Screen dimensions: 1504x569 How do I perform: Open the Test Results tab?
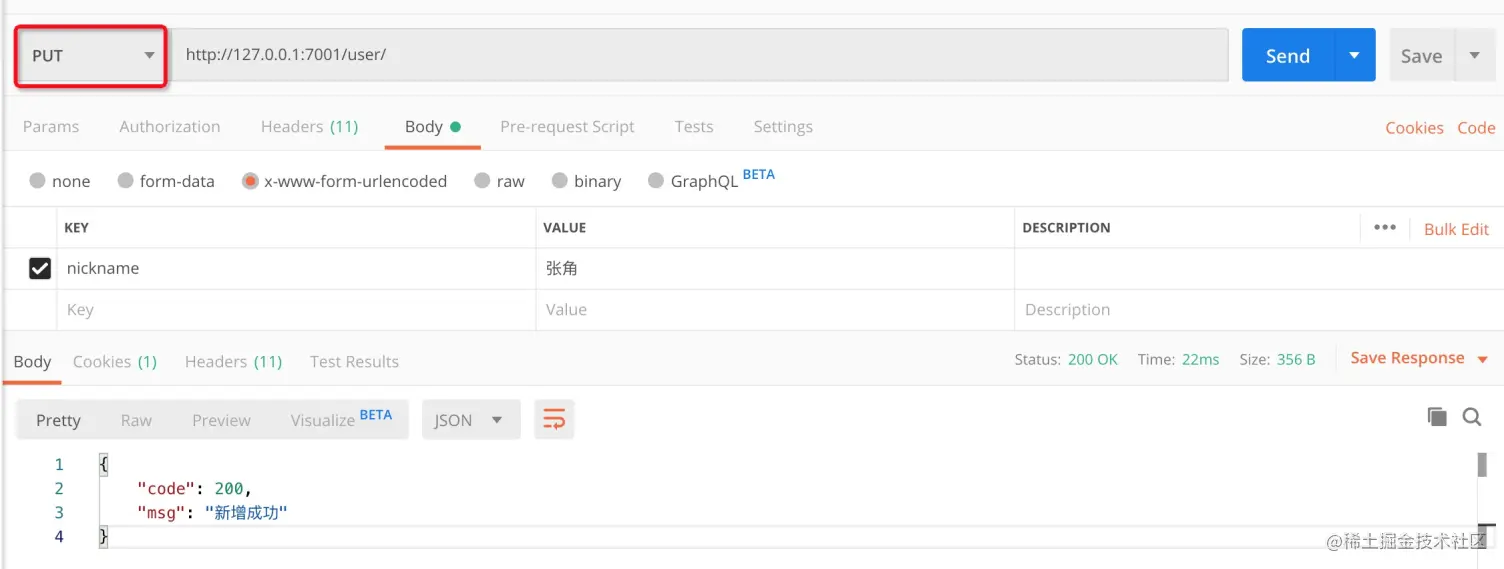tap(354, 361)
